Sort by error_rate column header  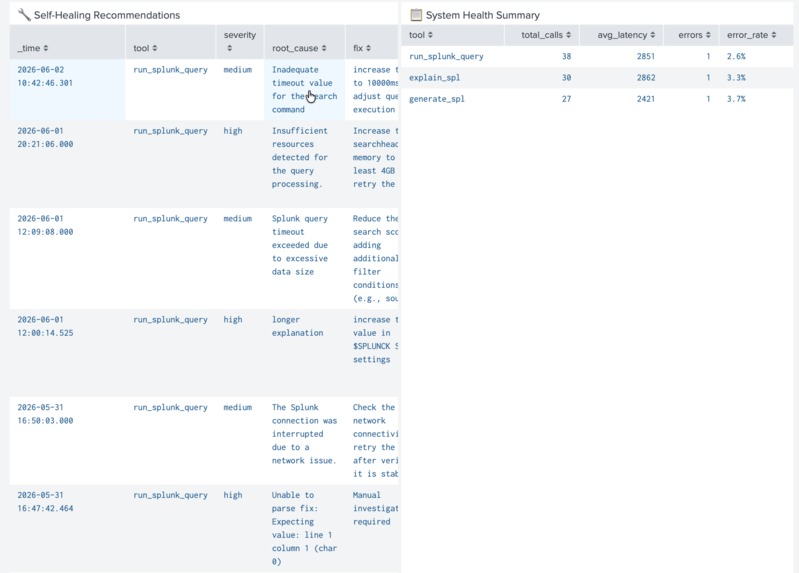(752, 35)
